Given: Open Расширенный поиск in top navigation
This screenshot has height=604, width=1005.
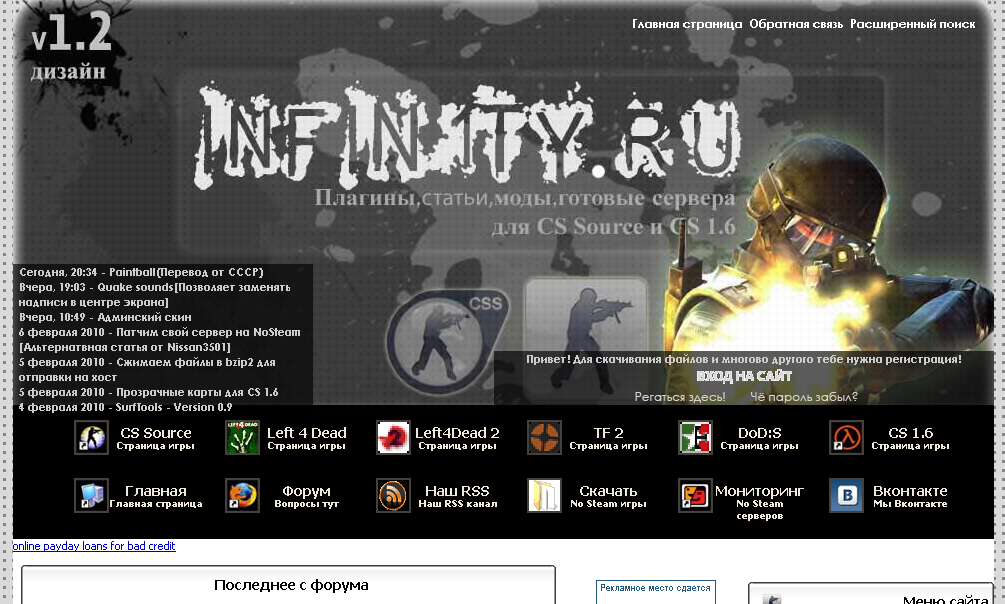Looking at the screenshot, I should point(913,24).
